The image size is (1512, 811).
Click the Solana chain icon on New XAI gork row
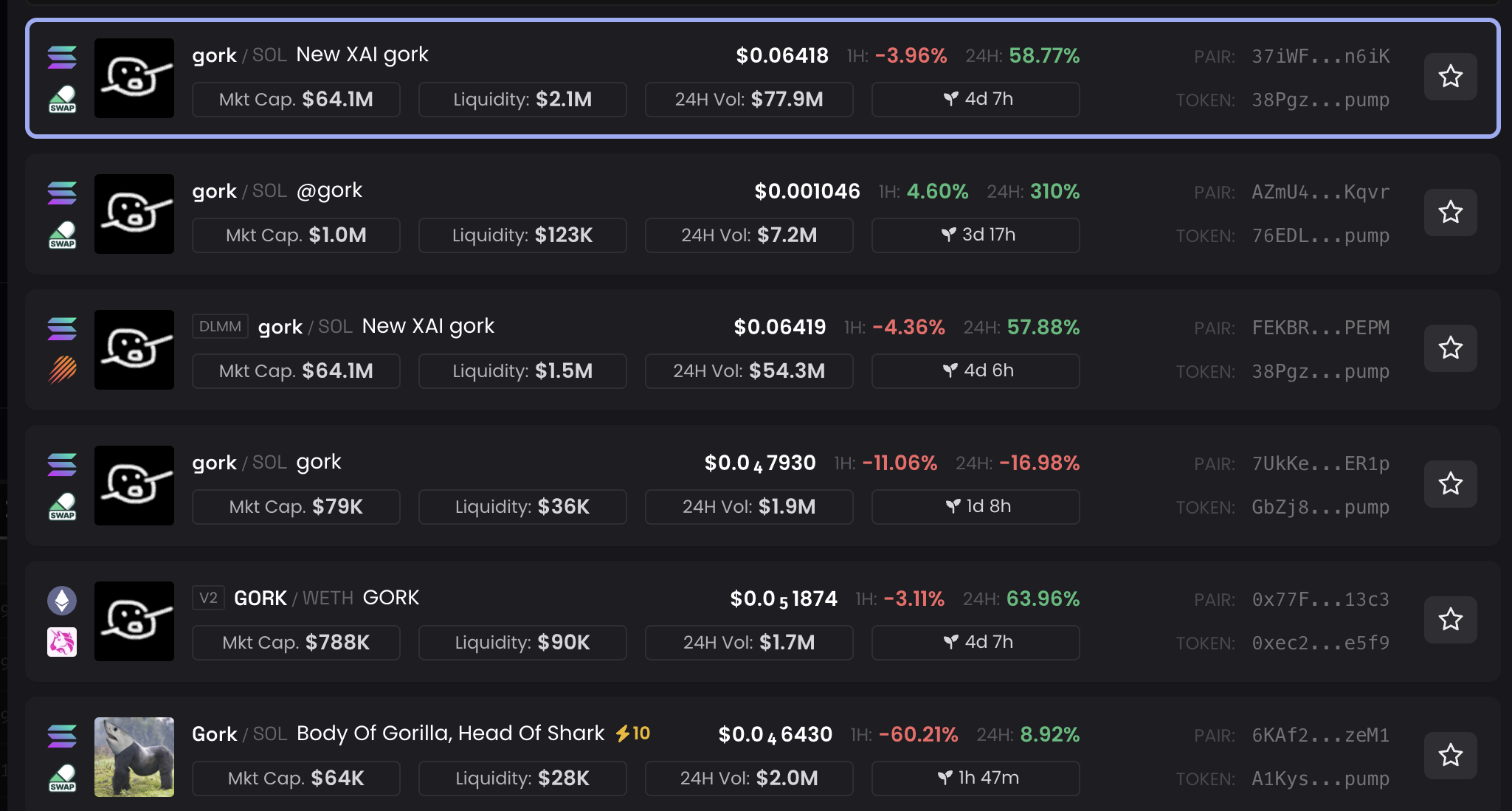pos(62,57)
